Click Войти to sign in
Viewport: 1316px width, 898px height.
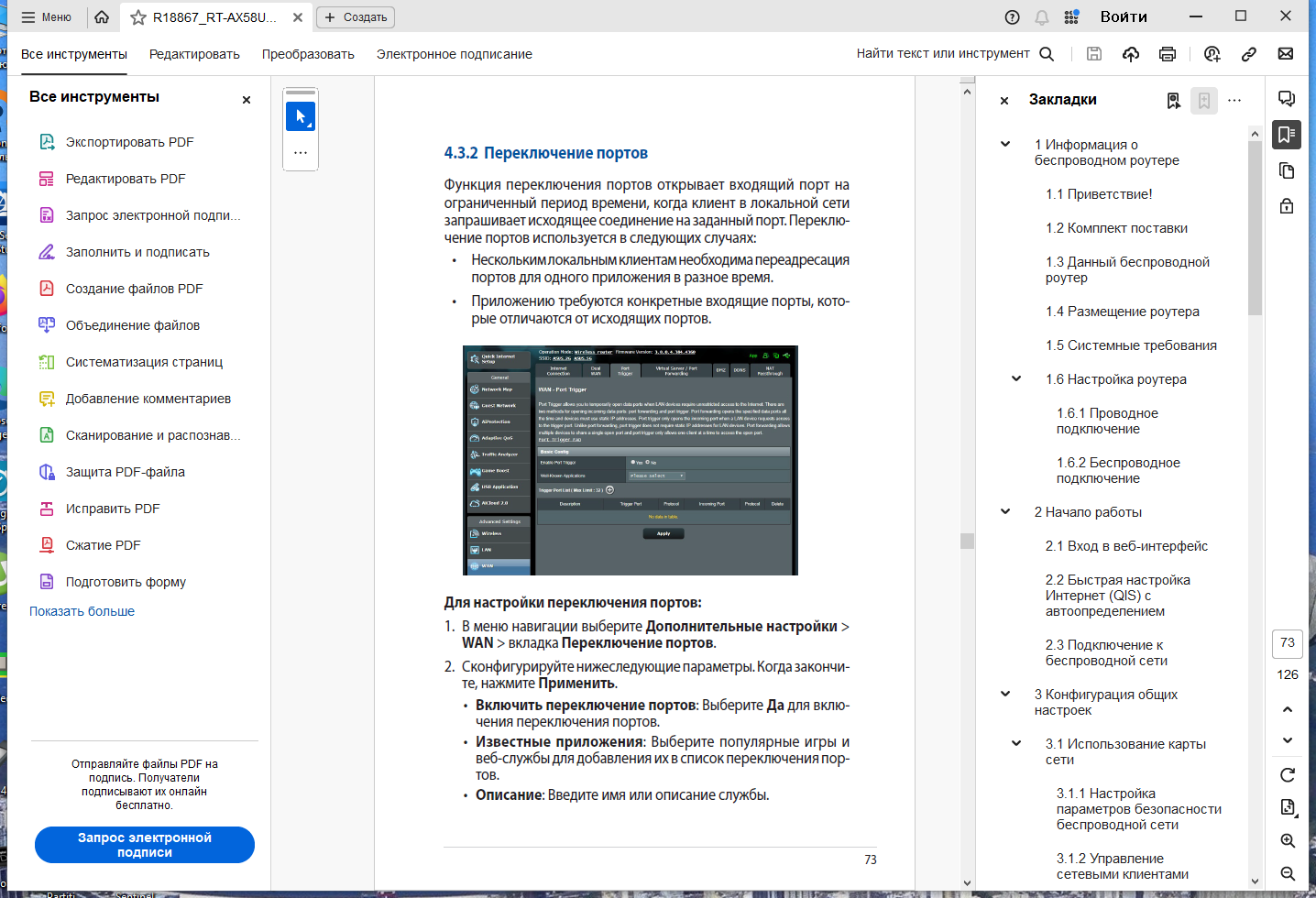click(x=1124, y=16)
